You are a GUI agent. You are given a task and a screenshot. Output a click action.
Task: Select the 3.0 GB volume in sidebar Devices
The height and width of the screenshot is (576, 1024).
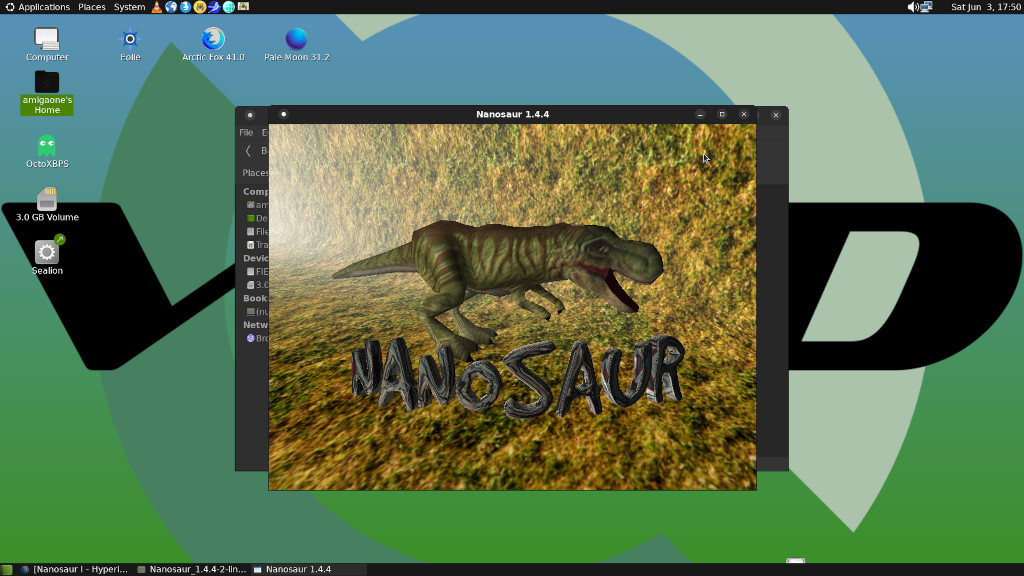click(x=256, y=285)
